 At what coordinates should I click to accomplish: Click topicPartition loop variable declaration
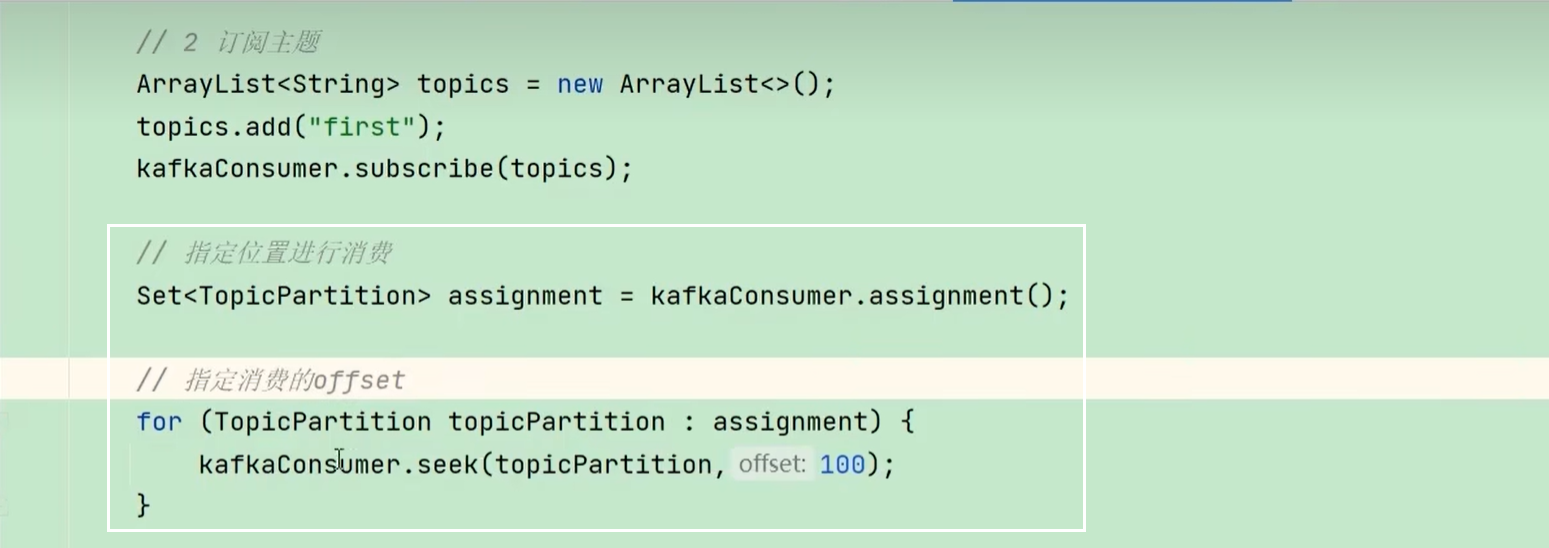pyautogui.click(x=556, y=422)
